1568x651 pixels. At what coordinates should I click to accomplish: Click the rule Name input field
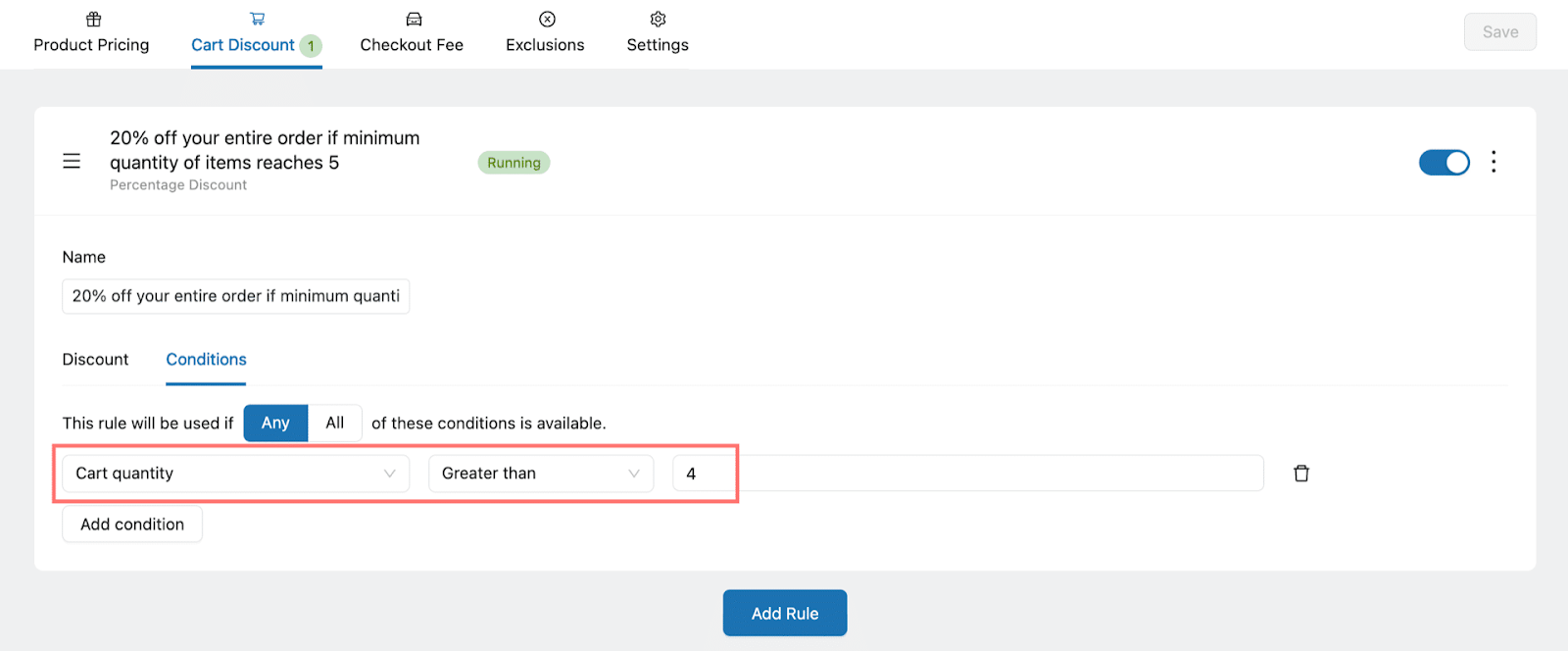click(236, 296)
